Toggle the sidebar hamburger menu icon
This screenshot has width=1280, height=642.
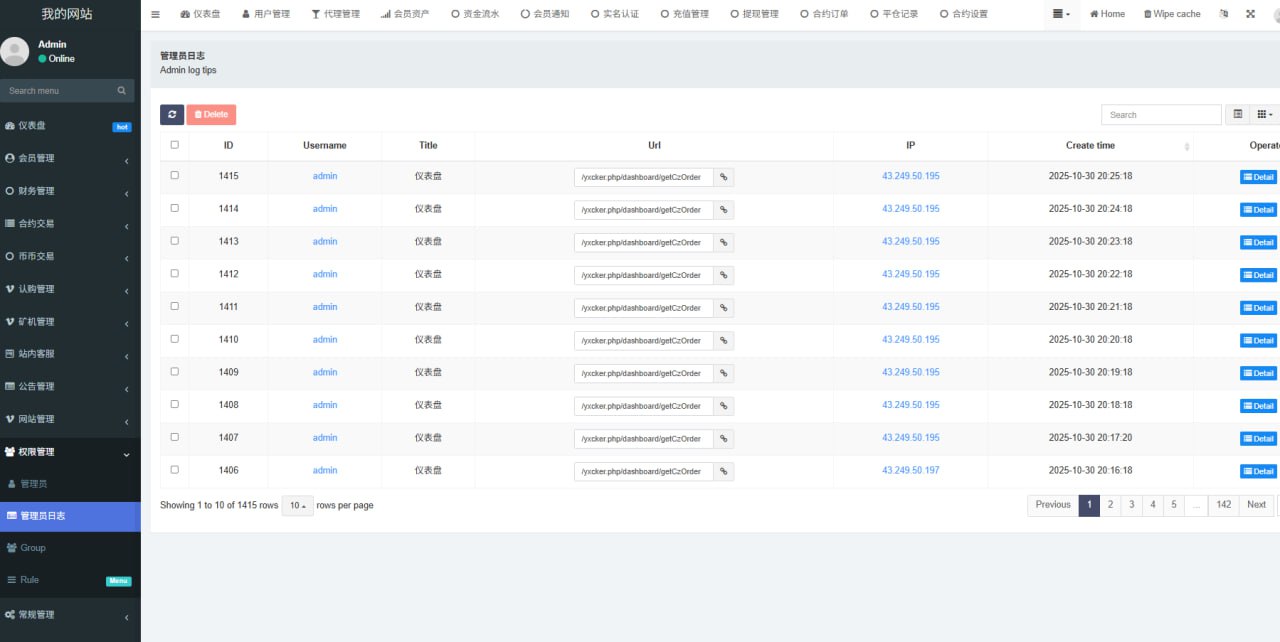(x=155, y=14)
